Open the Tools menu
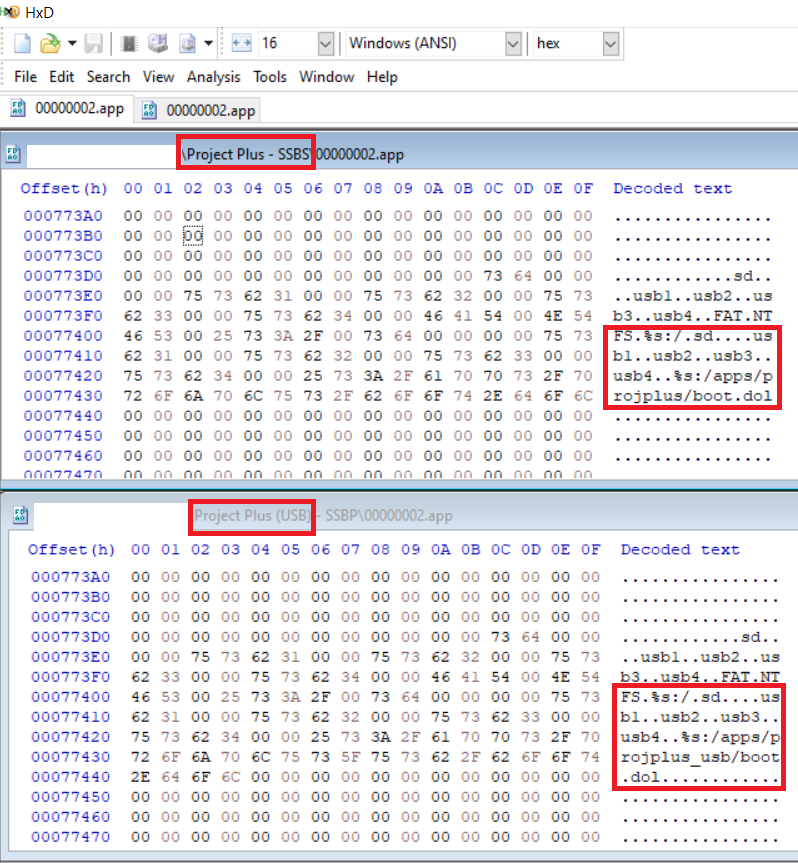Viewport: 798px width, 863px height. (270, 77)
